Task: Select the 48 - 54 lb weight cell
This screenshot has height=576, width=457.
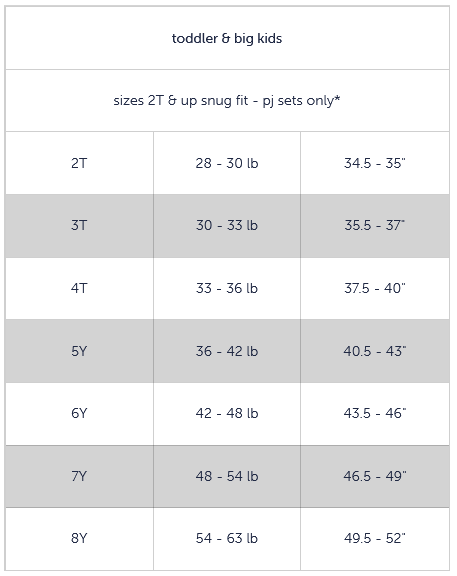Action: pos(227,476)
